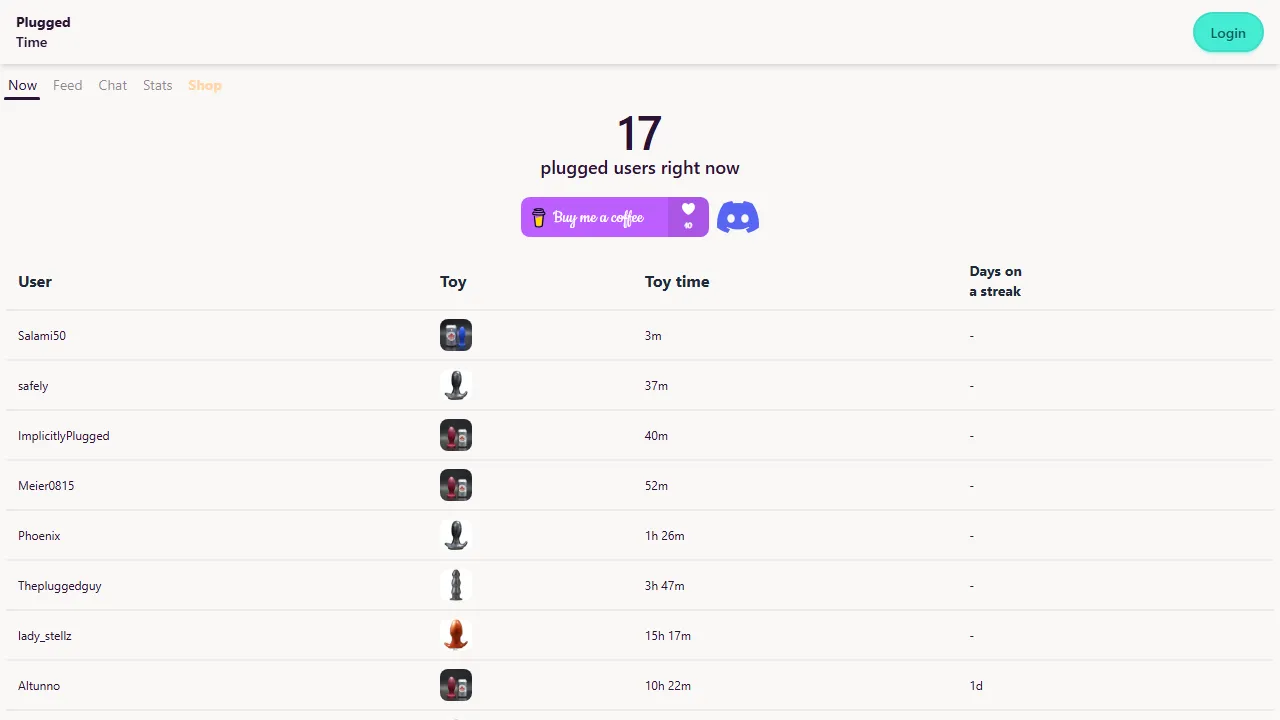Screen dimensions: 1280x720
Task: Switch to the Stats tab
Action: click(x=157, y=85)
